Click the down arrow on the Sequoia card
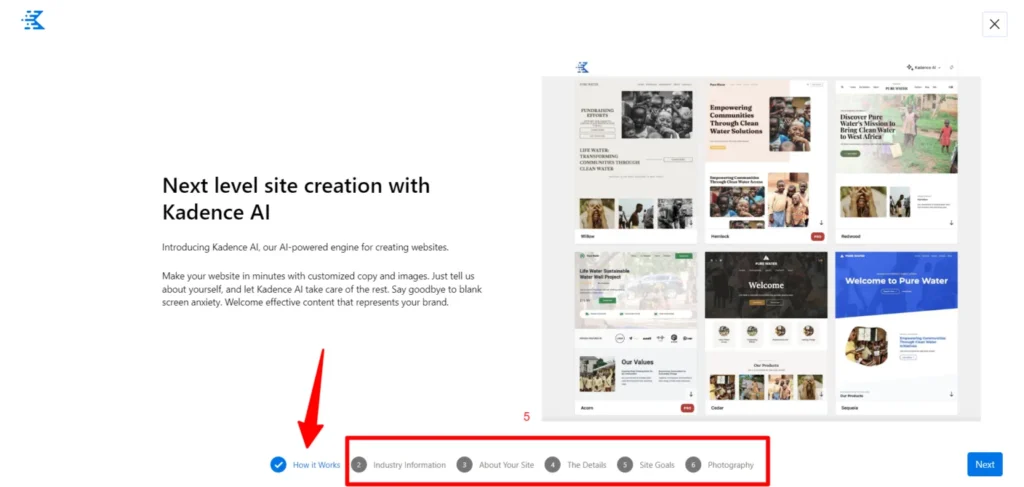The height and width of the screenshot is (487, 1024). tap(951, 394)
